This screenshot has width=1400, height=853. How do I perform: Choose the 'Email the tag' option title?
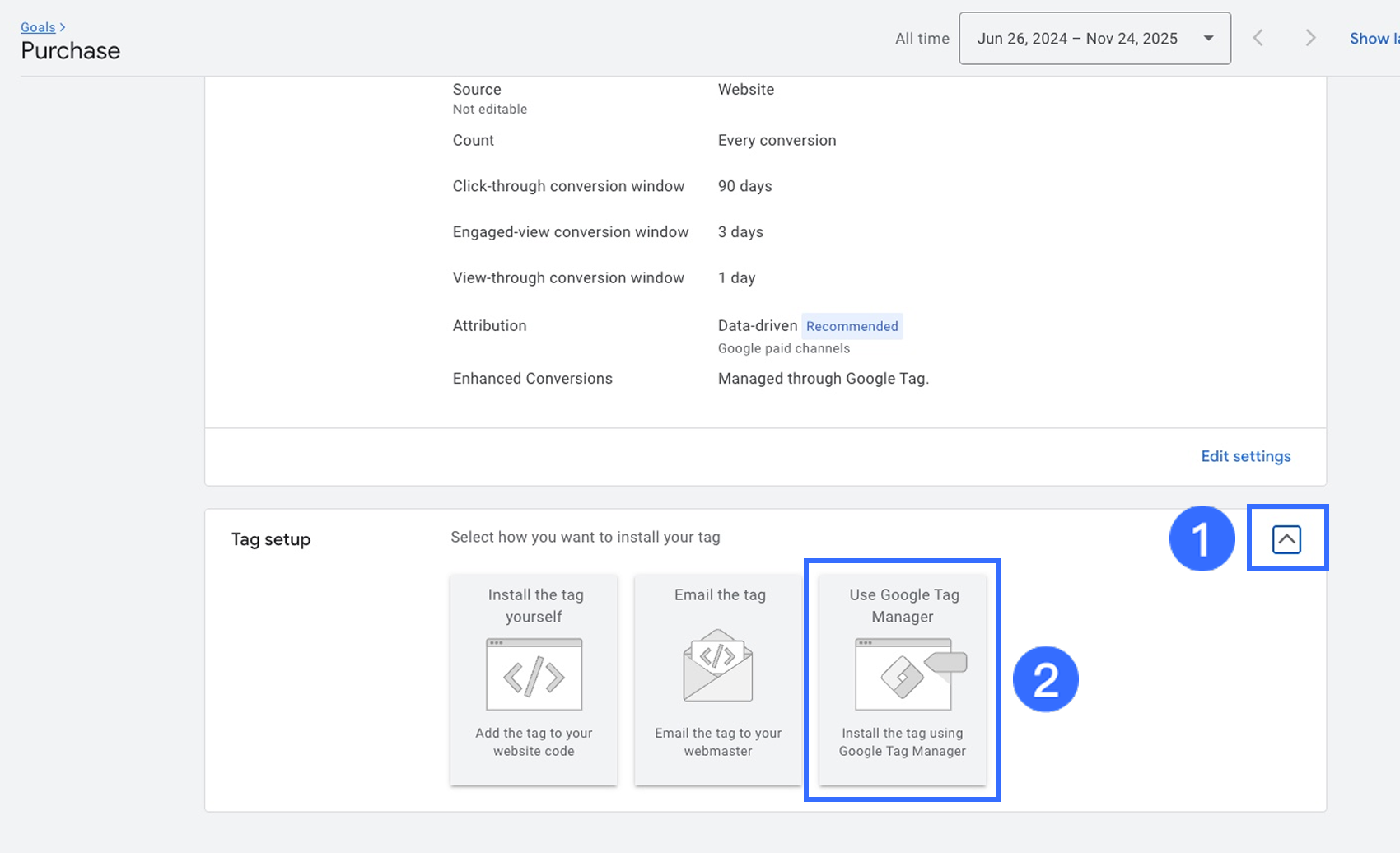click(720, 594)
